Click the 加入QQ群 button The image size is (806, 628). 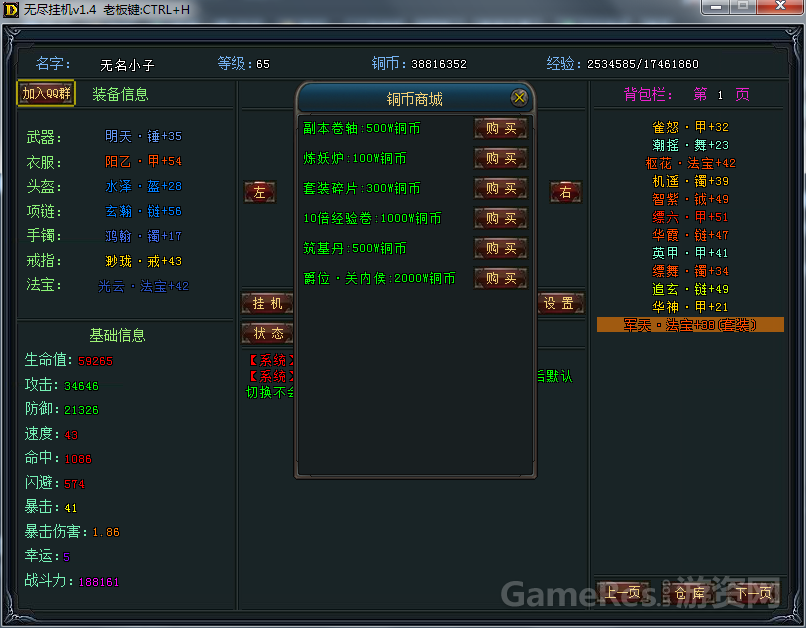coord(46,93)
